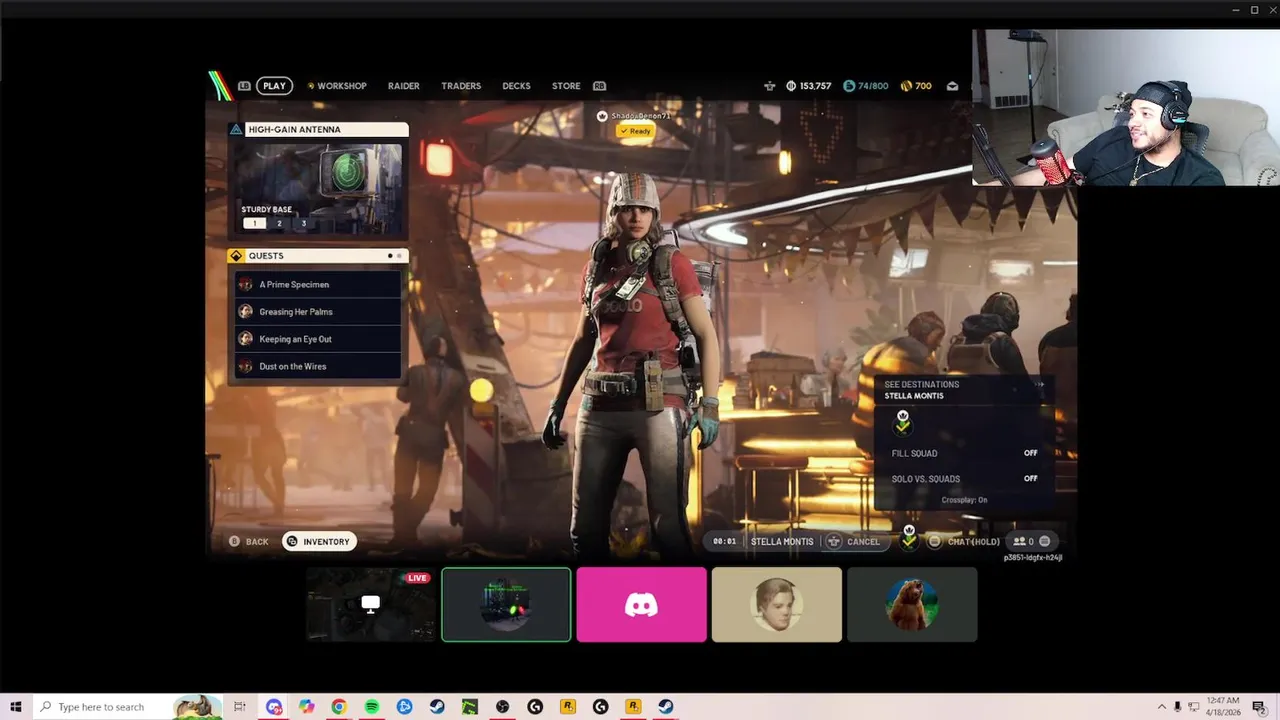Image resolution: width=1280 pixels, height=720 pixels.
Task: Show hidden system tray icons
Action: (1161, 707)
